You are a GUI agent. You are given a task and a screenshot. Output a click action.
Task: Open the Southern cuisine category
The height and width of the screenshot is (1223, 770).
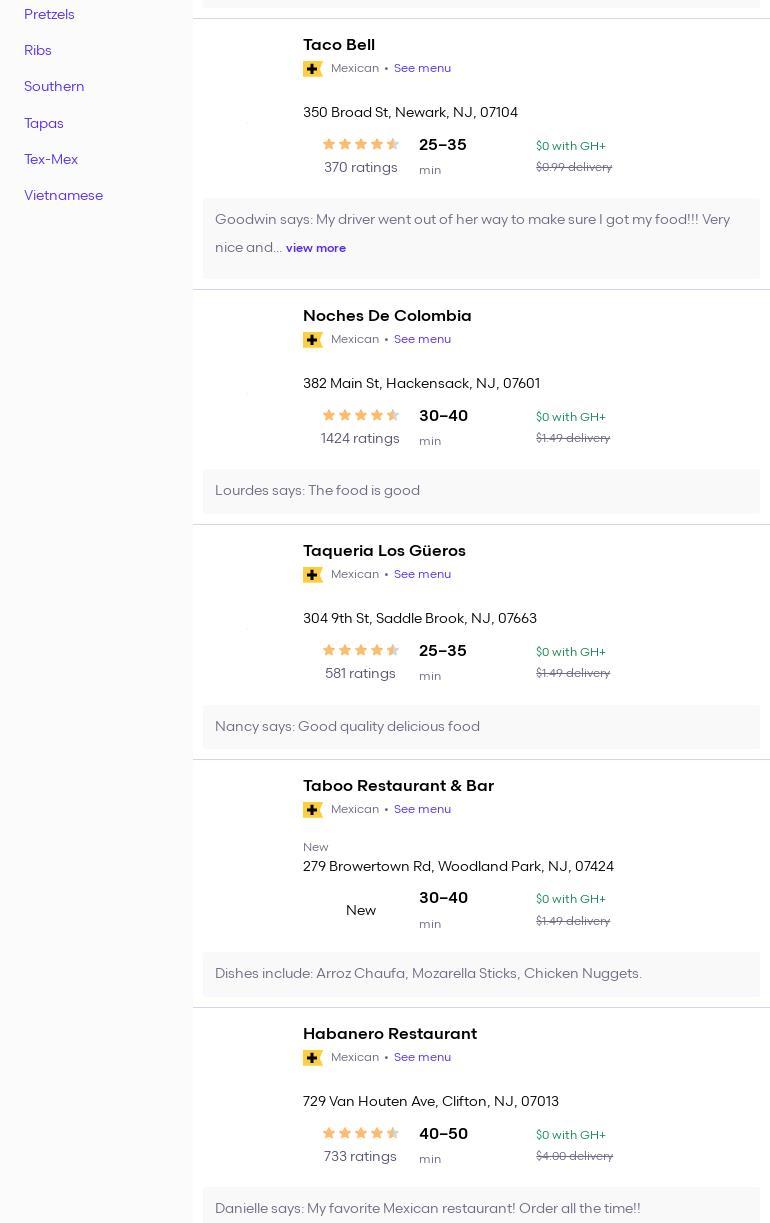[54, 87]
